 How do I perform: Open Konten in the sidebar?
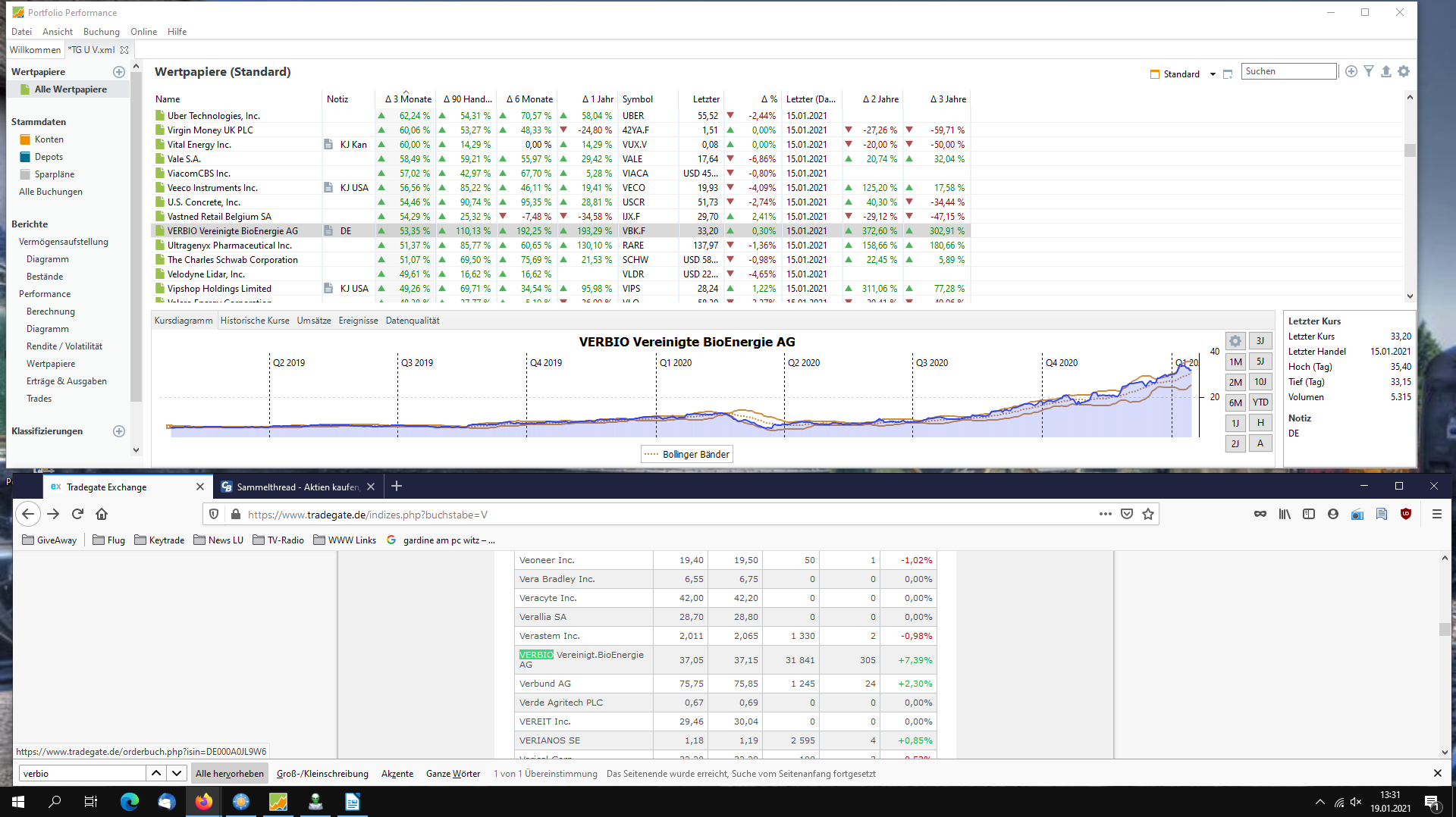[x=49, y=139]
